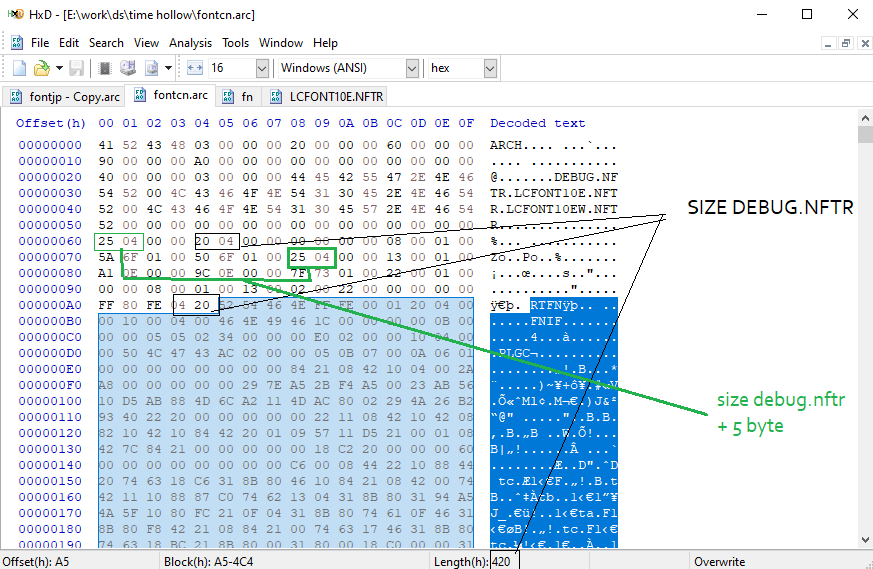This screenshot has width=873, height=569.
Task: Create a new file with the New icon
Action: 19,68
